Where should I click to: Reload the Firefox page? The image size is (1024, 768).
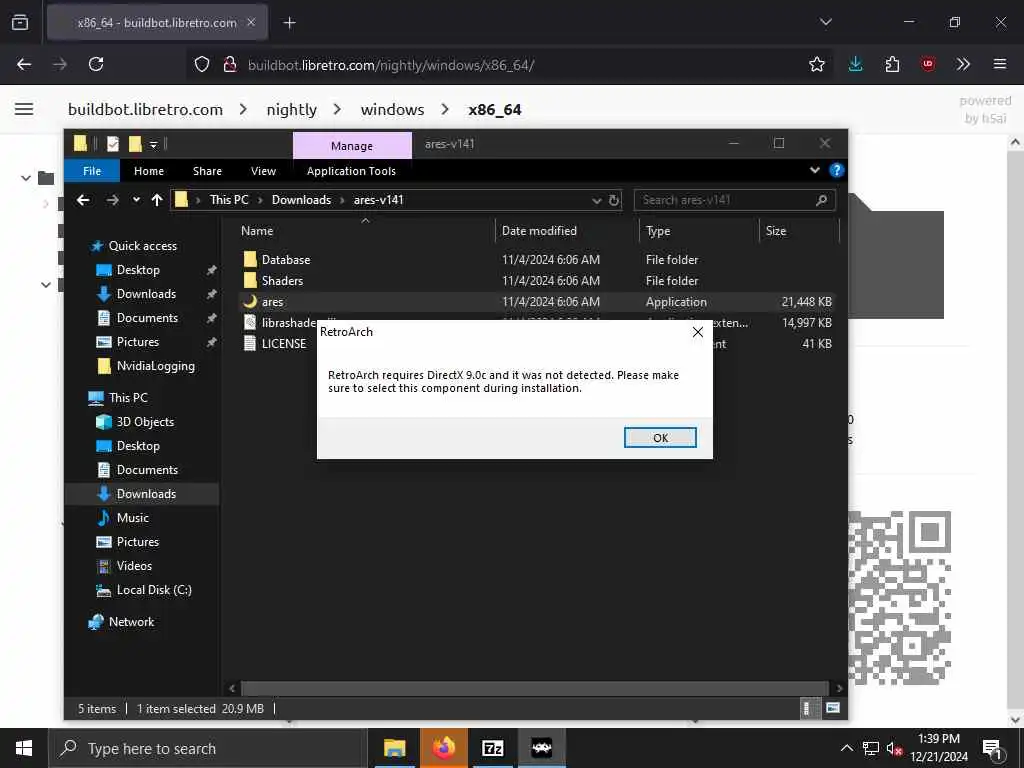coord(96,64)
